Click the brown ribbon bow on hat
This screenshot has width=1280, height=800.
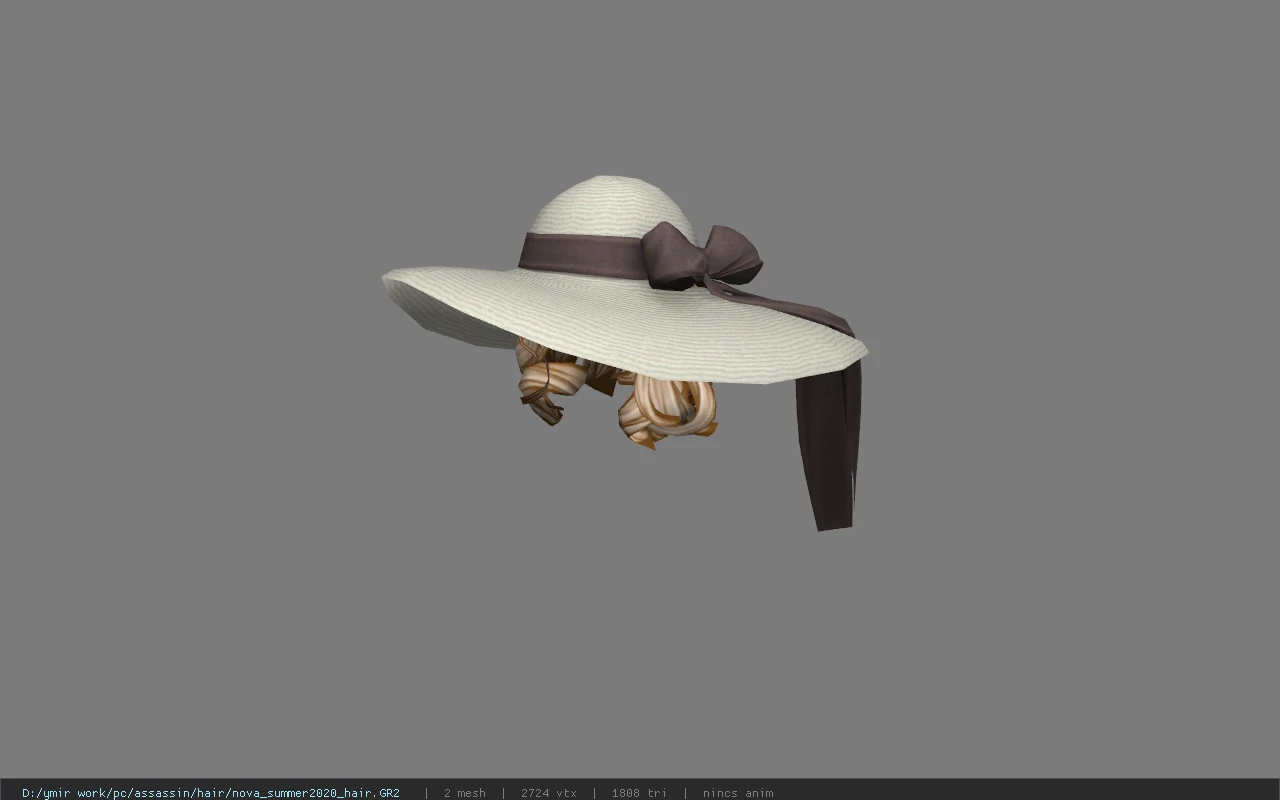[x=705, y=256]
